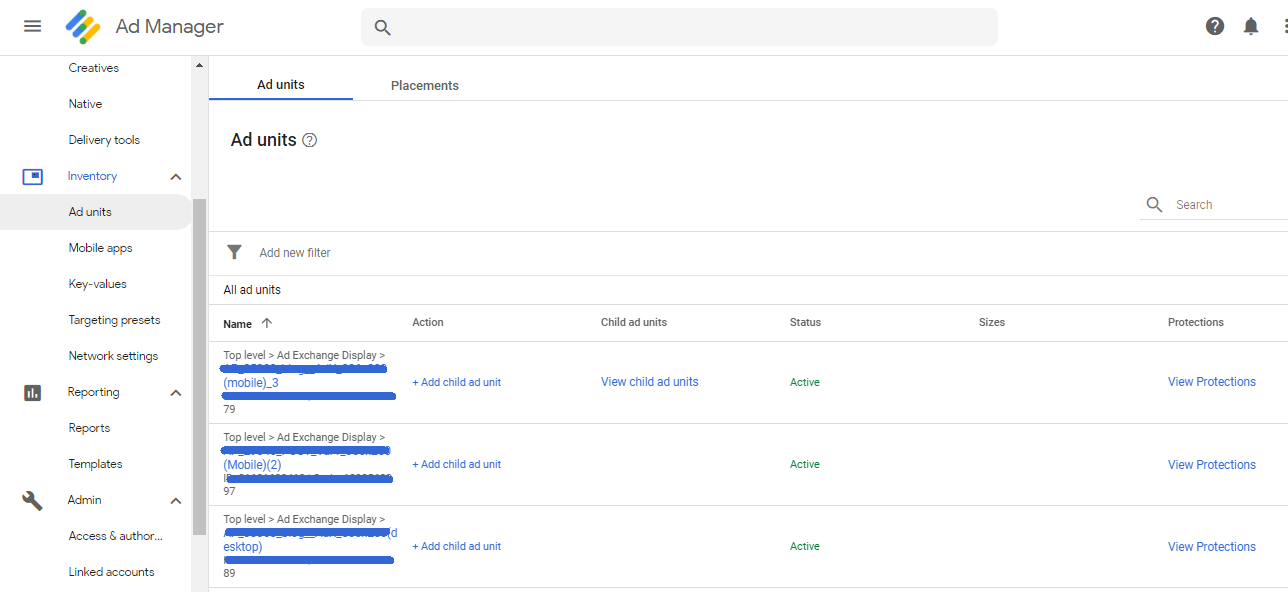The image size is (1288, 592).
Task: Click the Google Ad Manager logo
Action: pos(83,27)
